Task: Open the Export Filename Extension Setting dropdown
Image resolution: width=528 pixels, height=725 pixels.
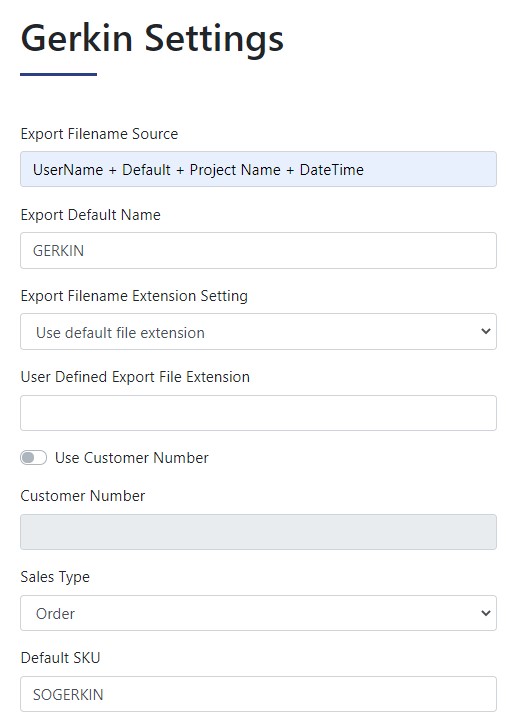Action: (258, 332)
